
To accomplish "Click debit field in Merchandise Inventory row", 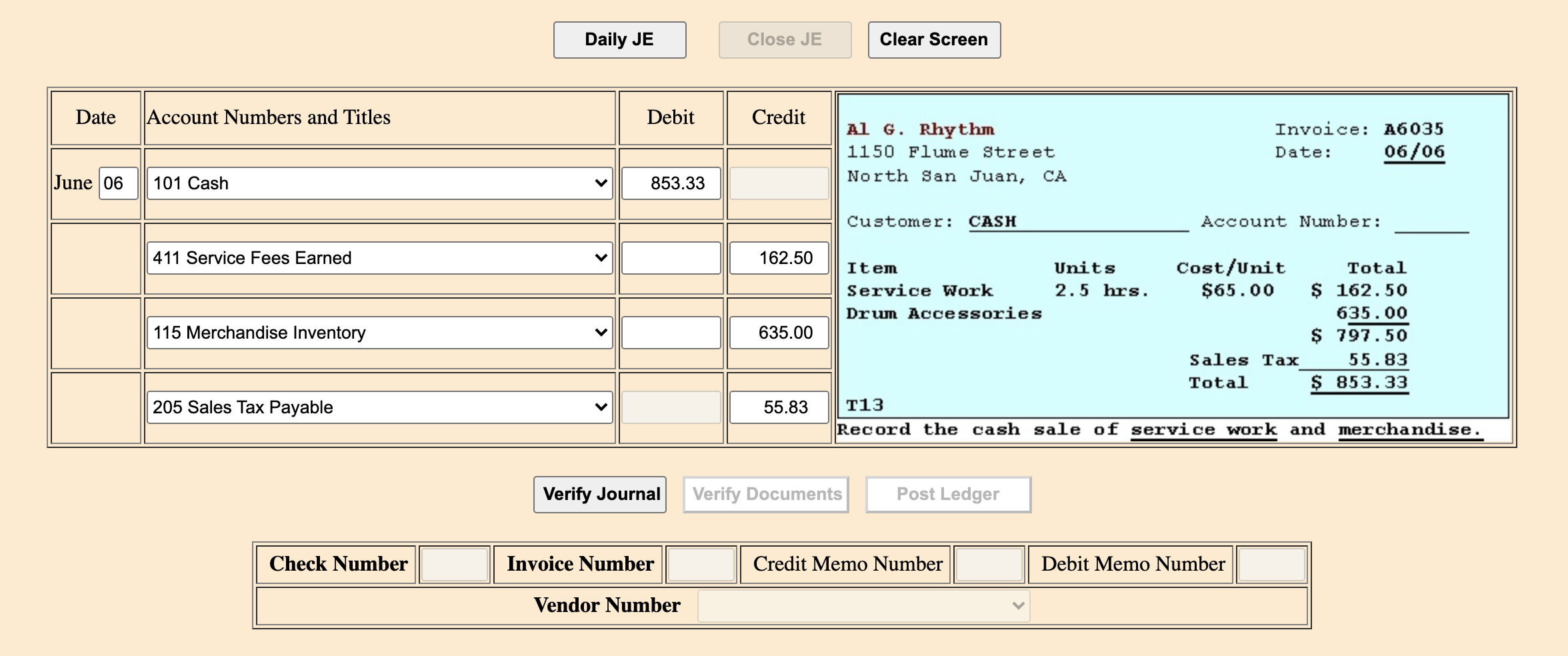I will coord(671,333).
